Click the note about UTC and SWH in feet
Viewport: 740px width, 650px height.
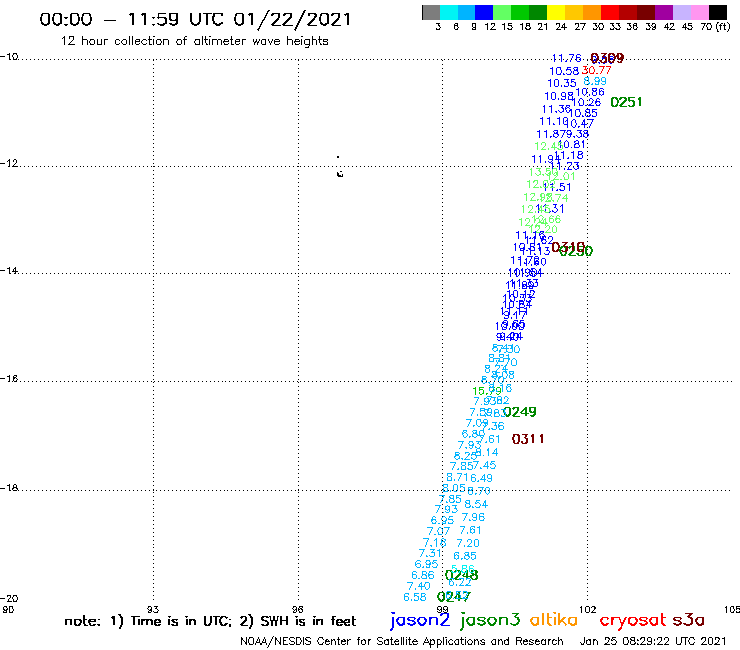(210, 621)
